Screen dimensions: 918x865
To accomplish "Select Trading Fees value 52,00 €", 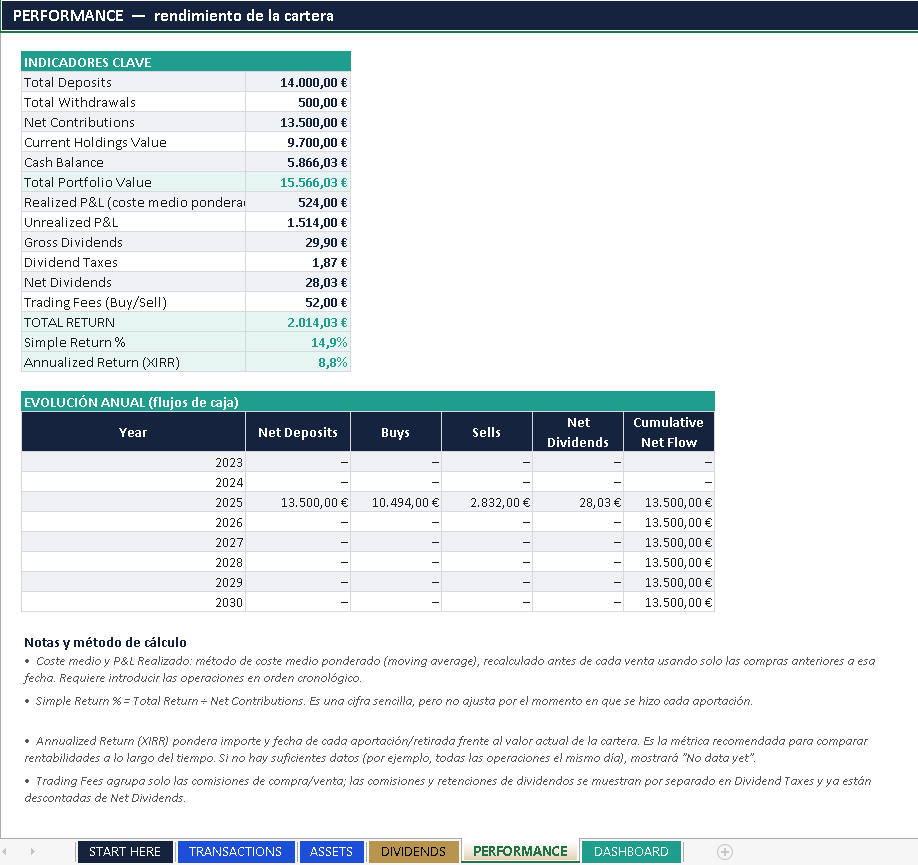I will 298,302.
